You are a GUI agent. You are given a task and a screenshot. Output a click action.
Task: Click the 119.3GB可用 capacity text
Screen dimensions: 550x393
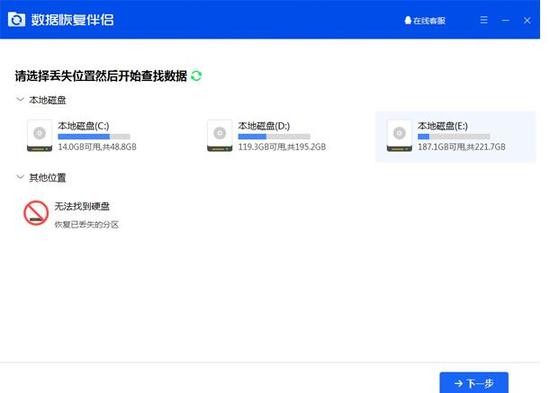282,147
